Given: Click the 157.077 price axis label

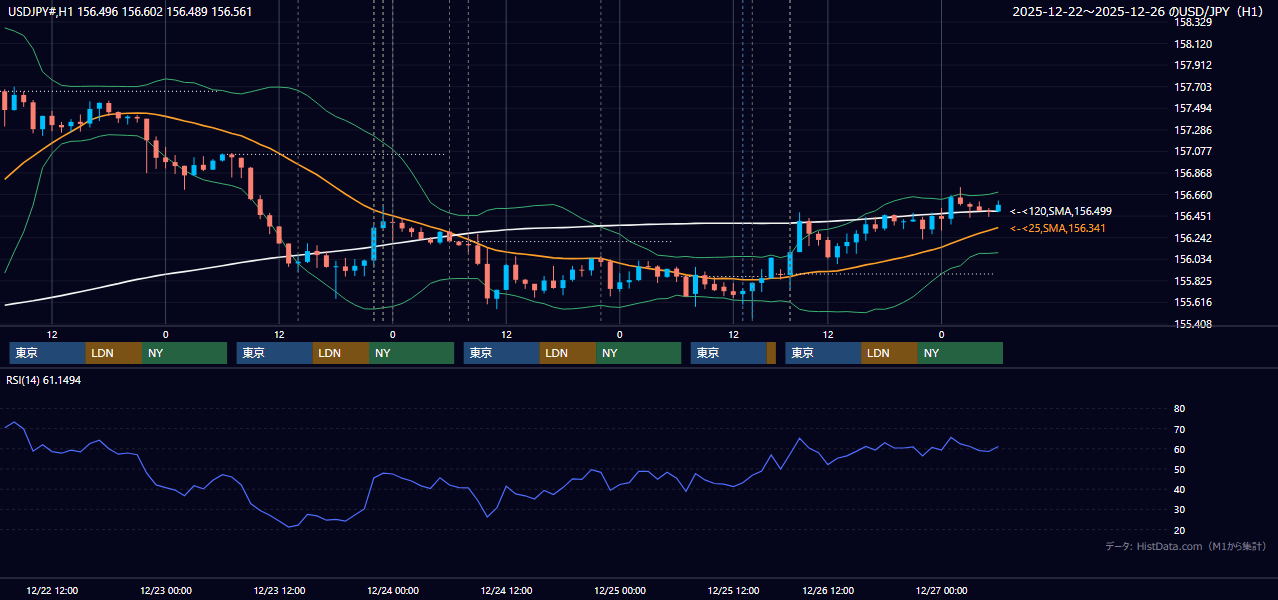Looking at the screenshot, I should coord(1193,151).
